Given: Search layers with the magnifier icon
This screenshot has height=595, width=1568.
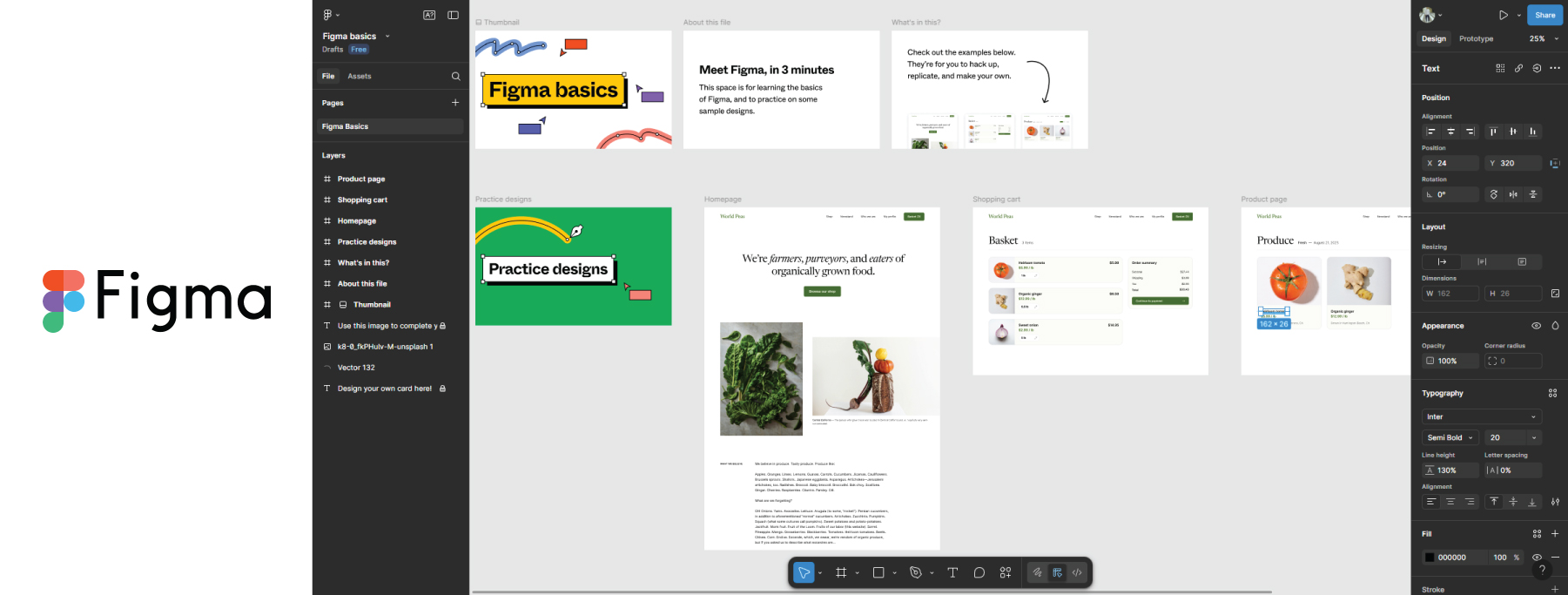Looking at the screenshot, I should (x=455, y=77).
